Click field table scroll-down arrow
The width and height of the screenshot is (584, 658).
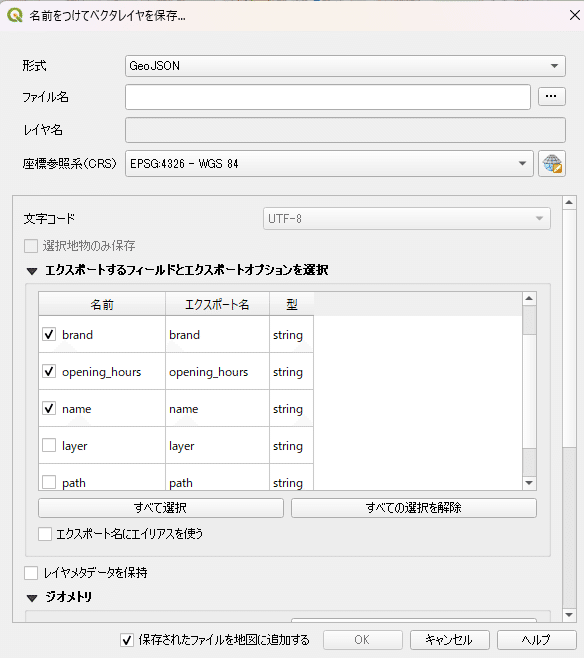coord(529,483)
